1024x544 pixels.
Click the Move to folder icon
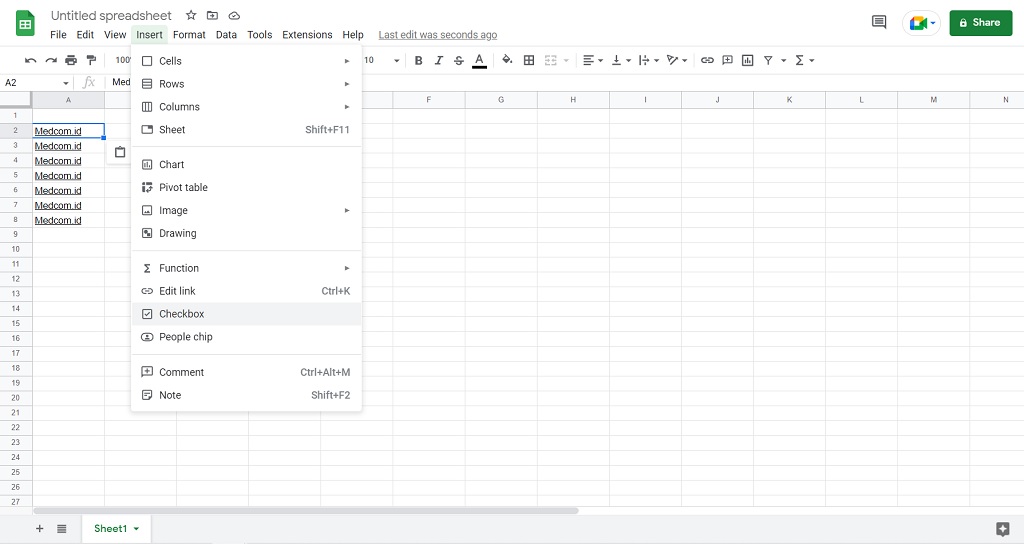click(212, 15)
